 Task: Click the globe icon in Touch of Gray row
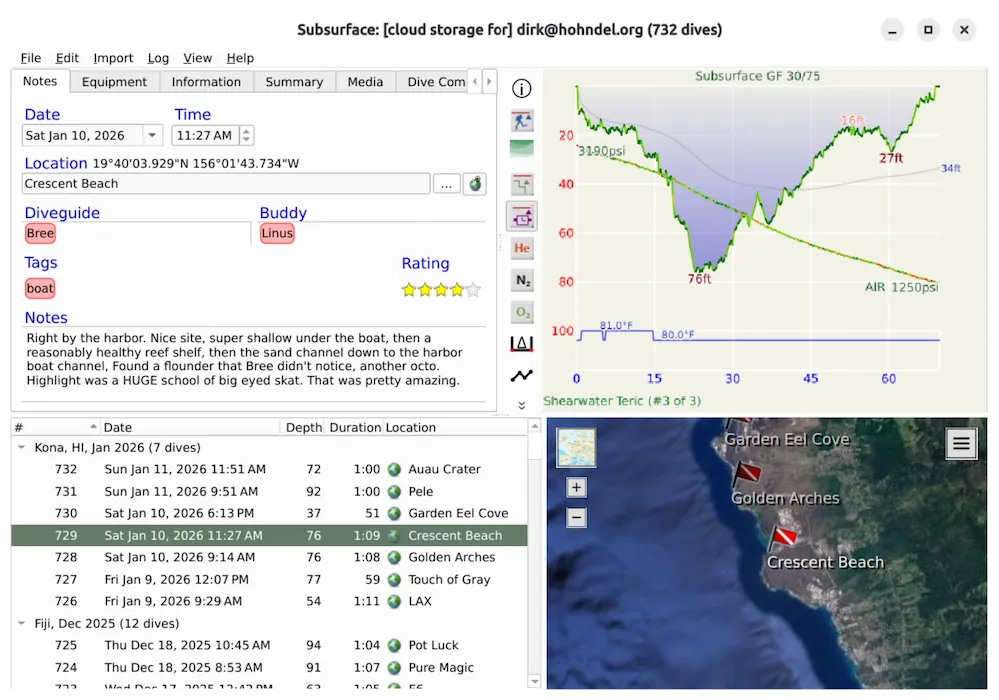[394, 580]
